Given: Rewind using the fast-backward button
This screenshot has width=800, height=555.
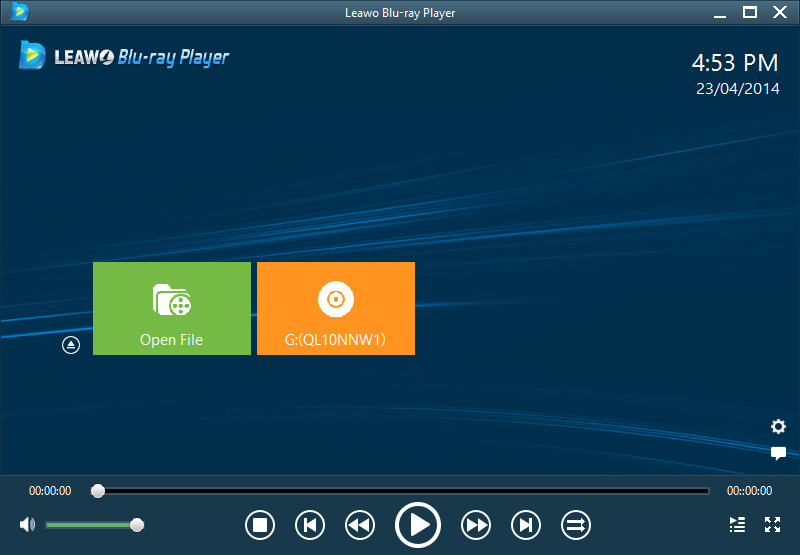Looking at the screenshot, I should click(x=360, y=524).
